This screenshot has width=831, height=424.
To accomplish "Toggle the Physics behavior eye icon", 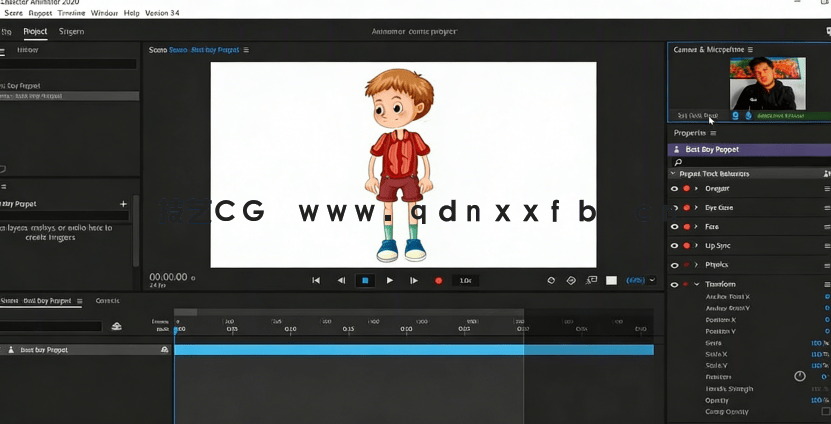I will coord(674,265).
